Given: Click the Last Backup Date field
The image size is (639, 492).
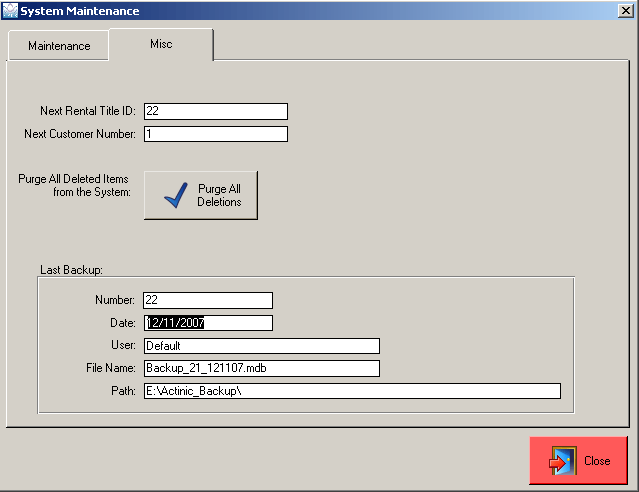Looking at the screenshot, I should [x=207, y=323].
